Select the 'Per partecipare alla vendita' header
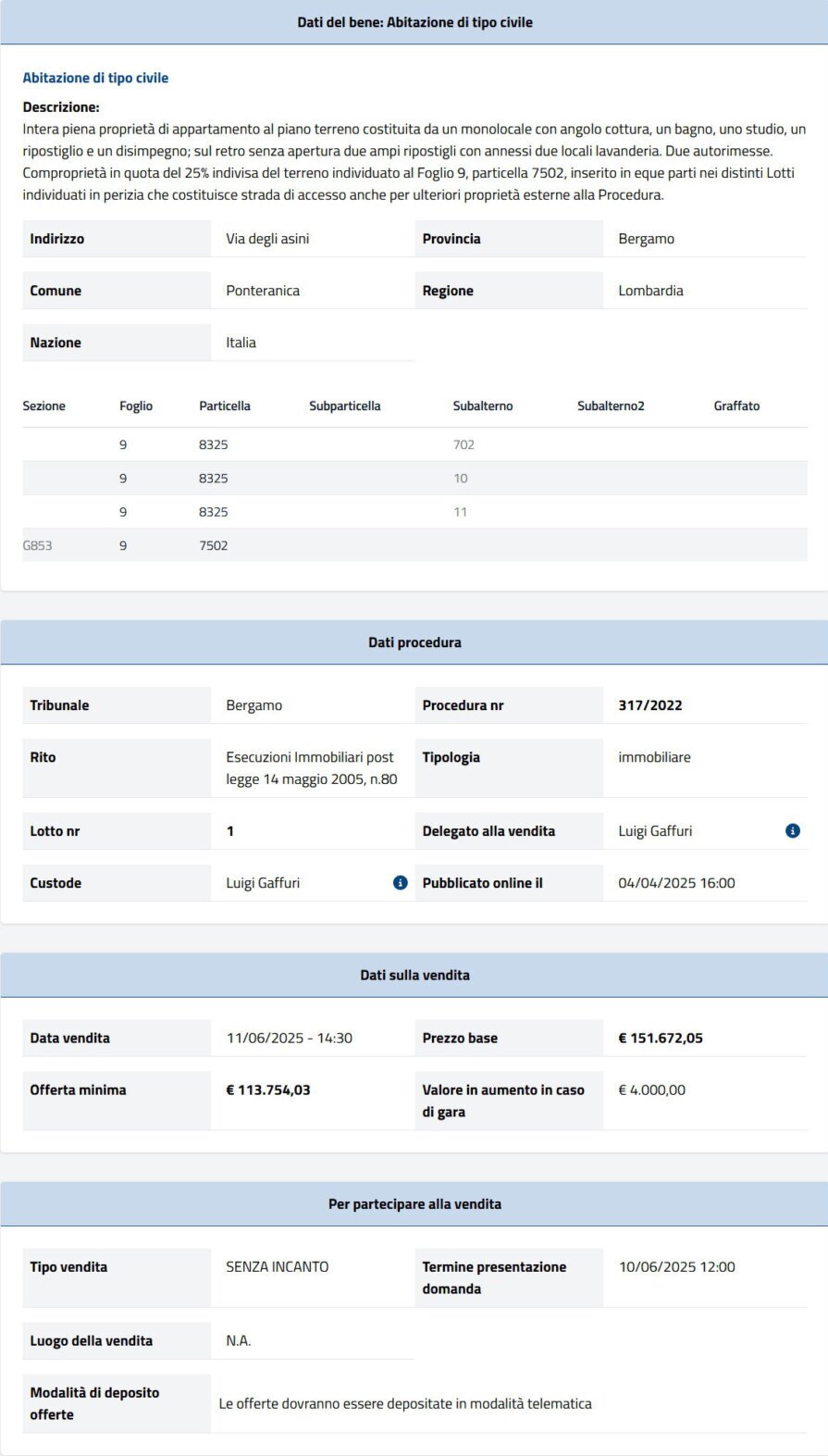 coord(414,1204)
